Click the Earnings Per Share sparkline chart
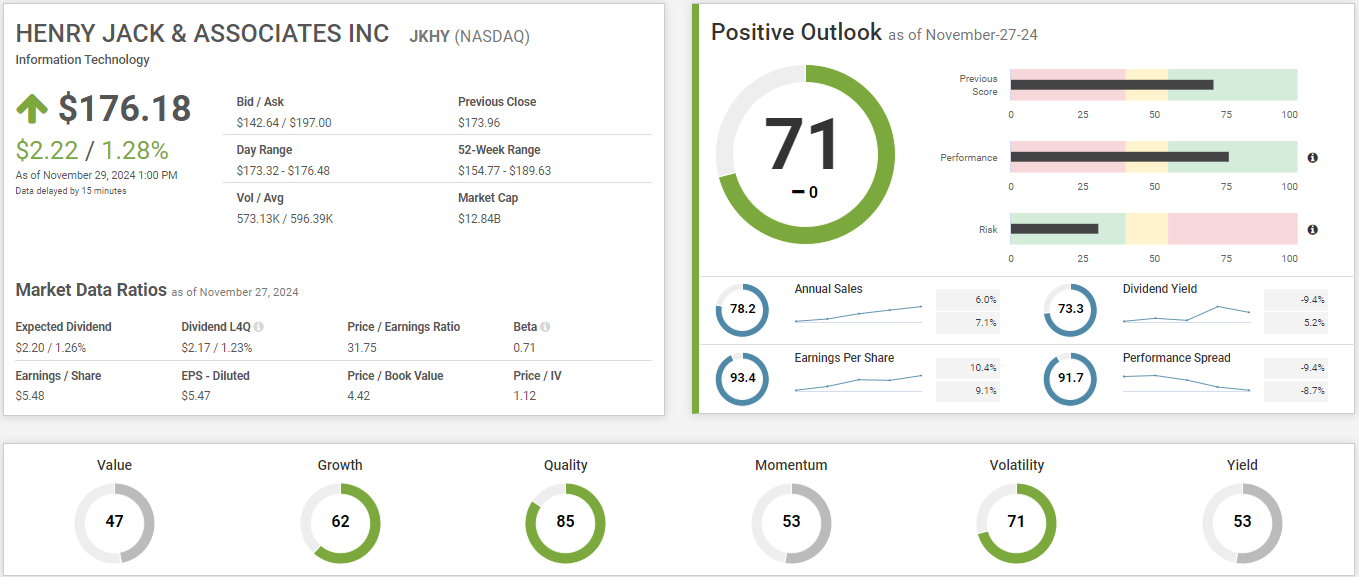This screenshot has height=577, width=1359. tap(858, 384)
